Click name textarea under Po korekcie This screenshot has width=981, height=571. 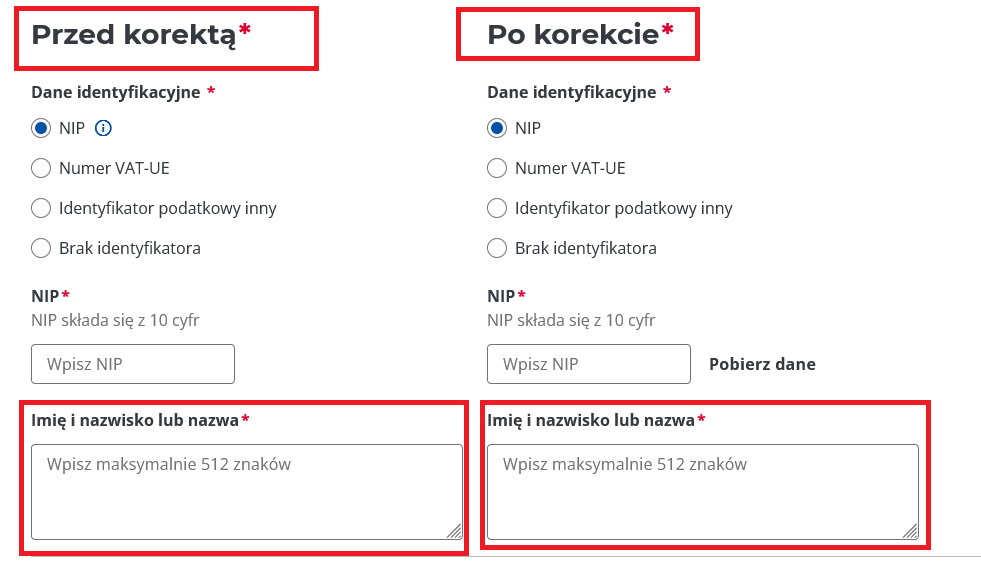click(703, 492)
